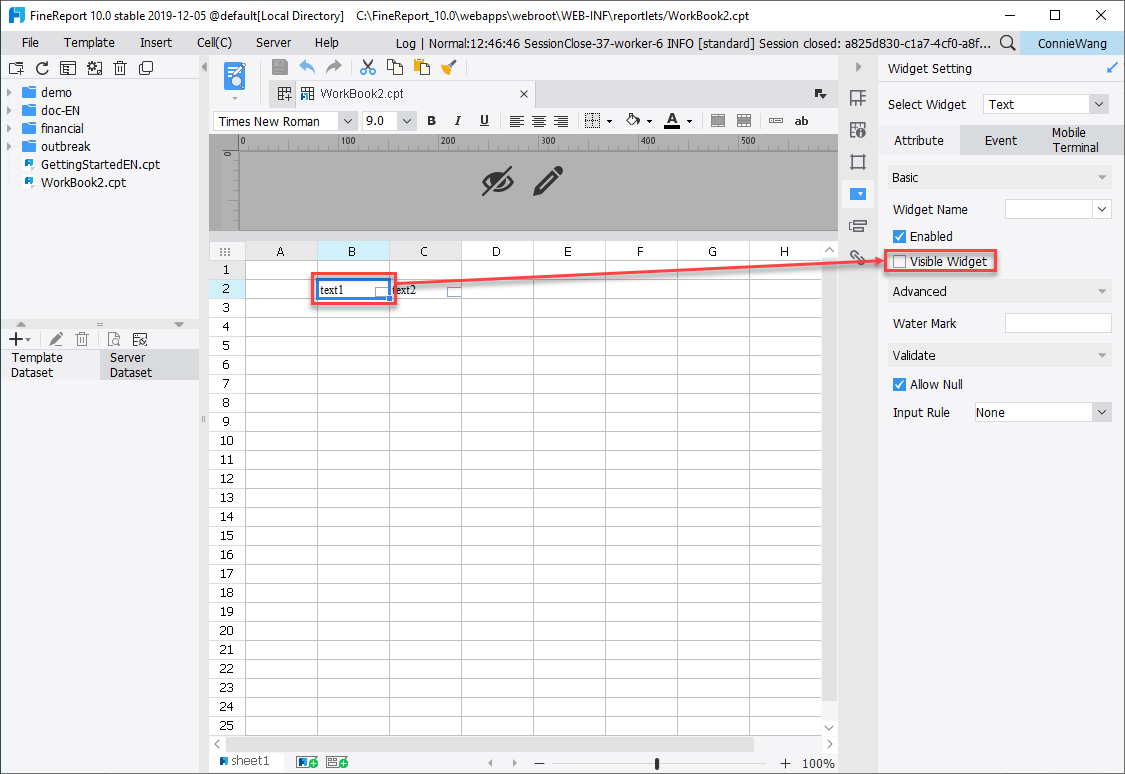Open the Template menu

pos(89,42)
